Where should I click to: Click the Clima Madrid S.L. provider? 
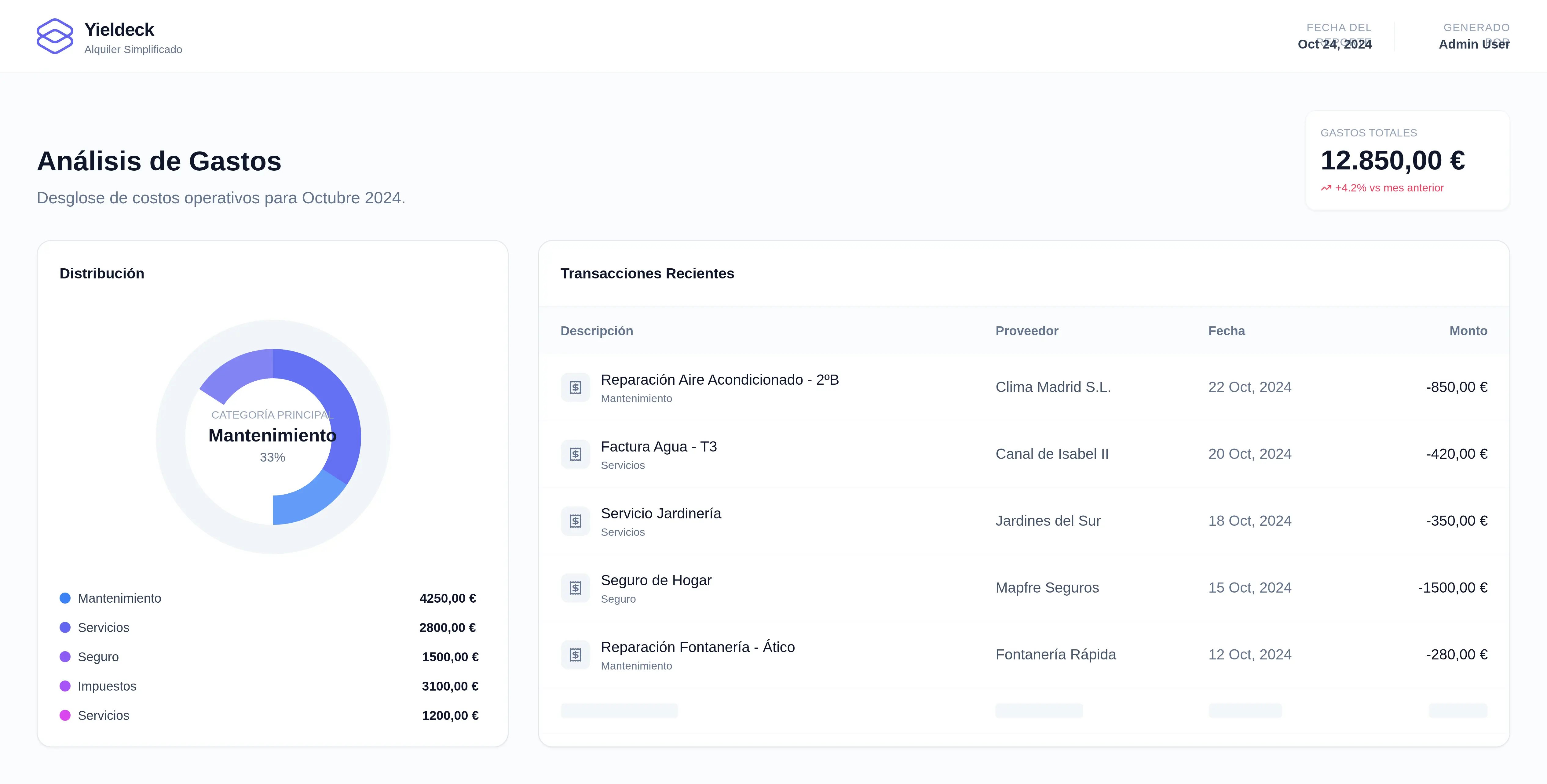click(x=1053, y=387)
